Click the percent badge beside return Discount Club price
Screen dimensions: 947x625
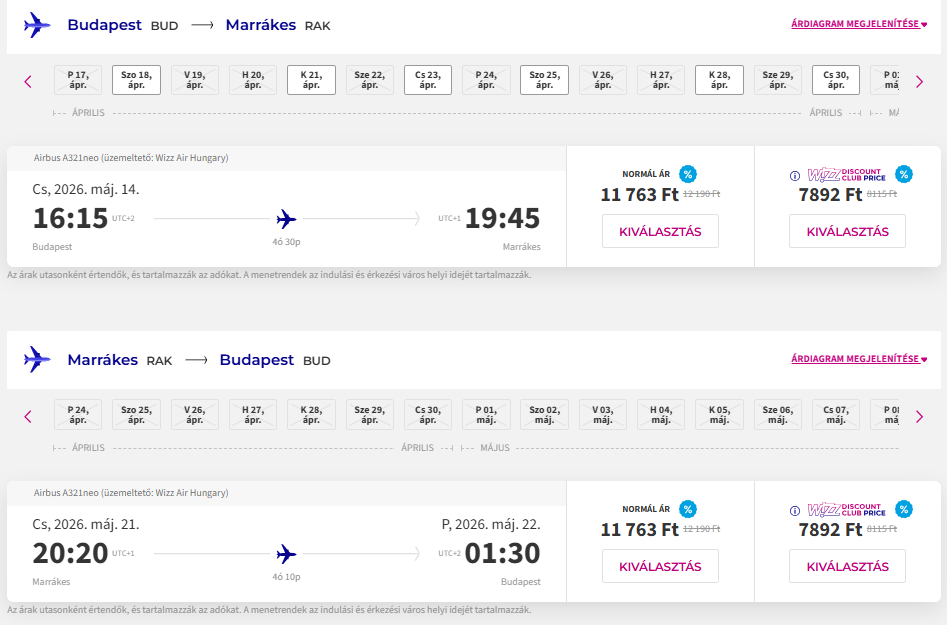tap(904, 508)
